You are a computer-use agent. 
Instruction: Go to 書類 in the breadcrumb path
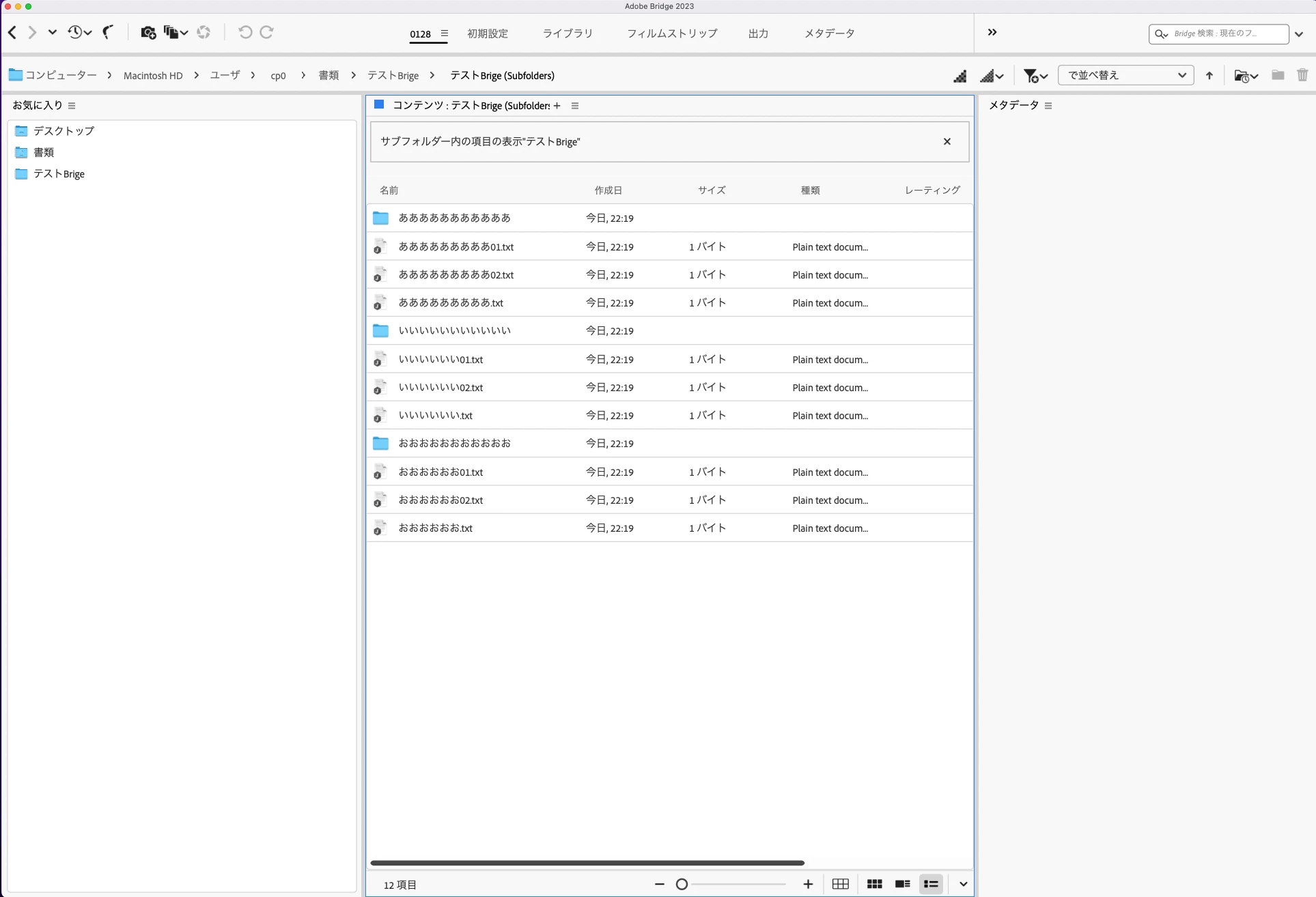pyautogui.click(x=328, y=75)
